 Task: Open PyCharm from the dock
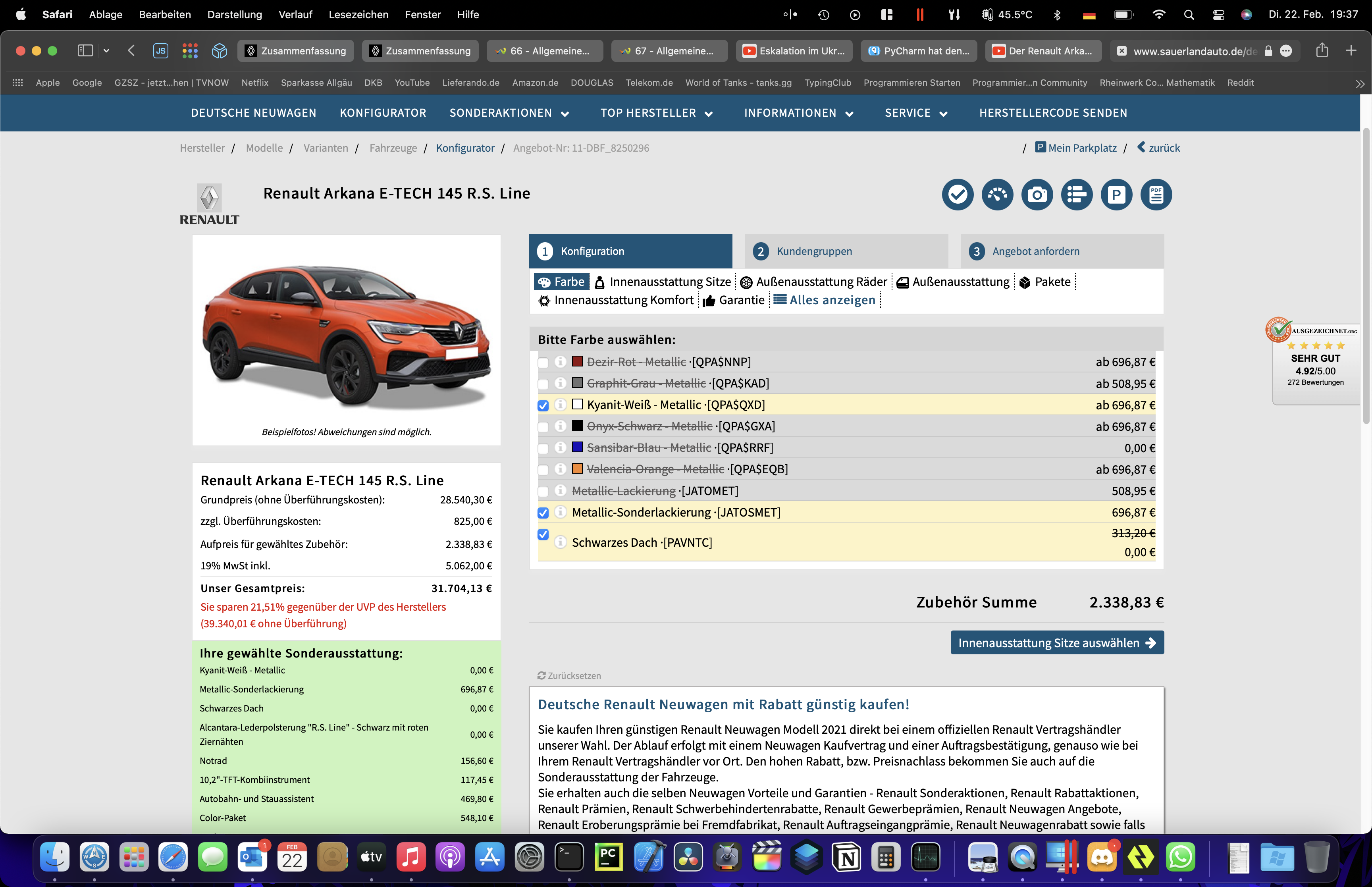pyautogui.click(x=609, y=858)
